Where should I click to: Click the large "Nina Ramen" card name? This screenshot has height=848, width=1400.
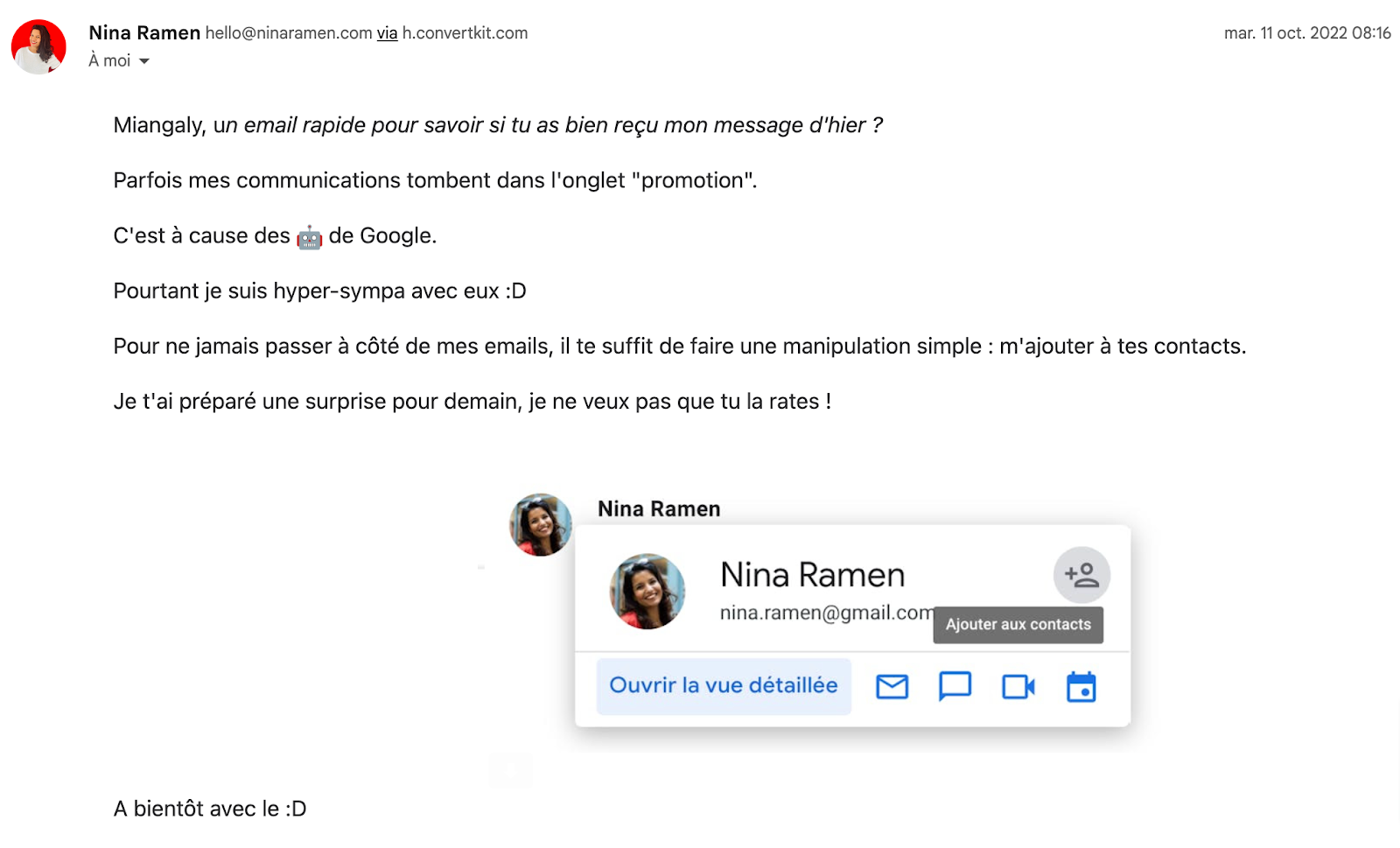coord(812,575)
